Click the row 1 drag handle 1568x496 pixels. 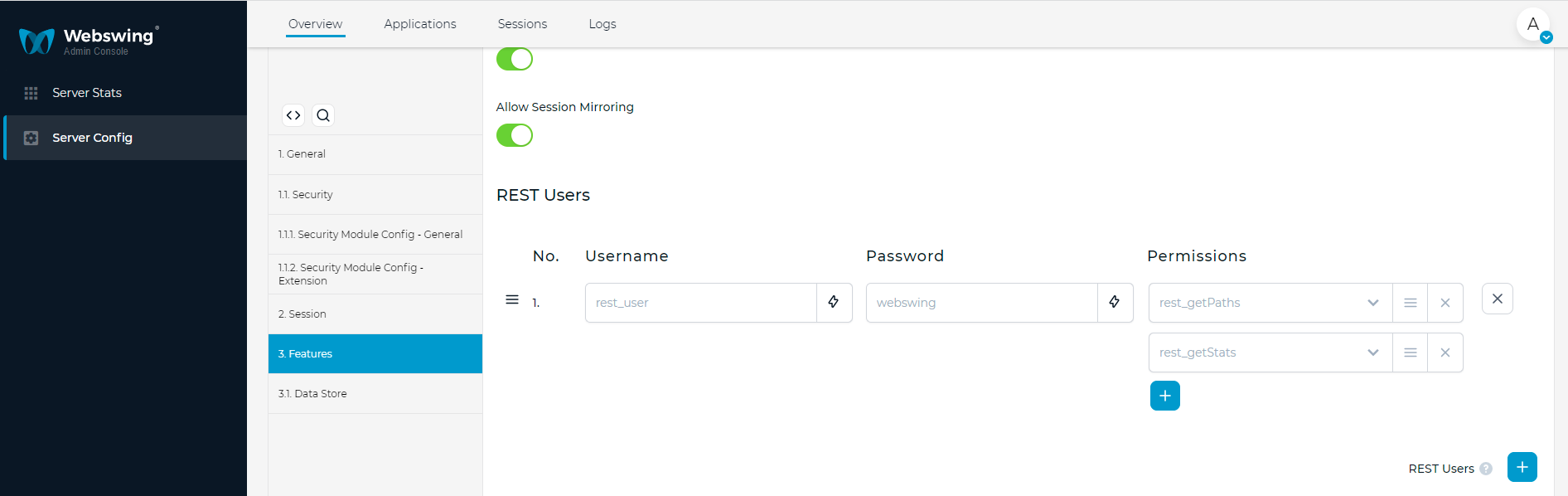[512, 299]
